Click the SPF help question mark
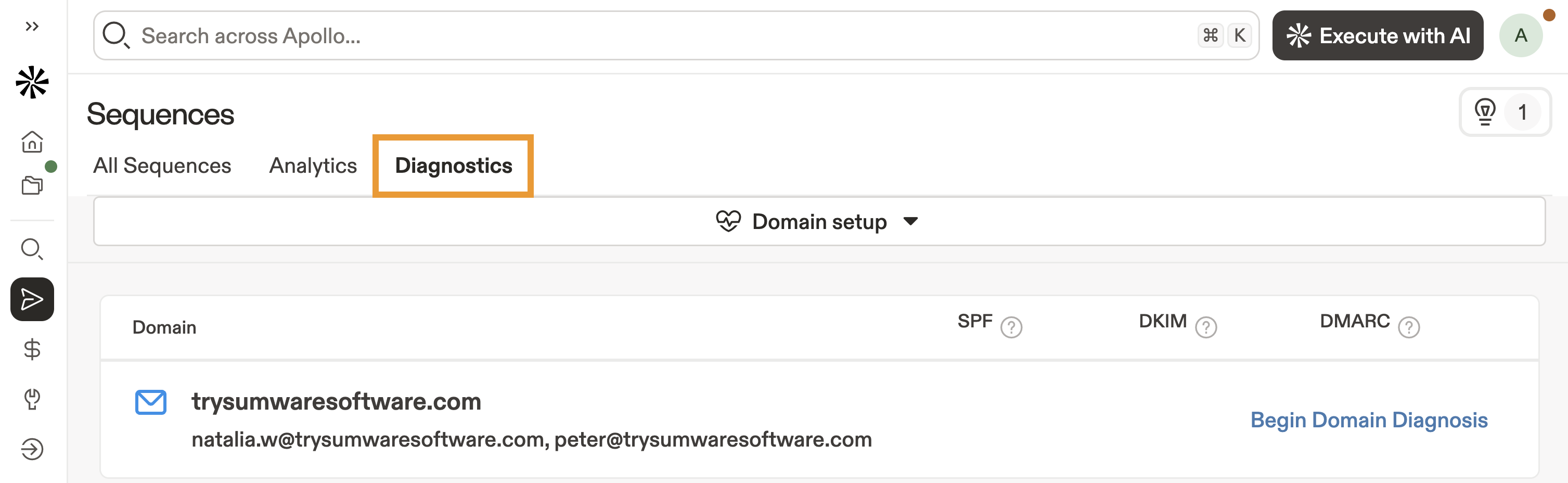This screenshot has width=1568, height=483. point(1011,328)
